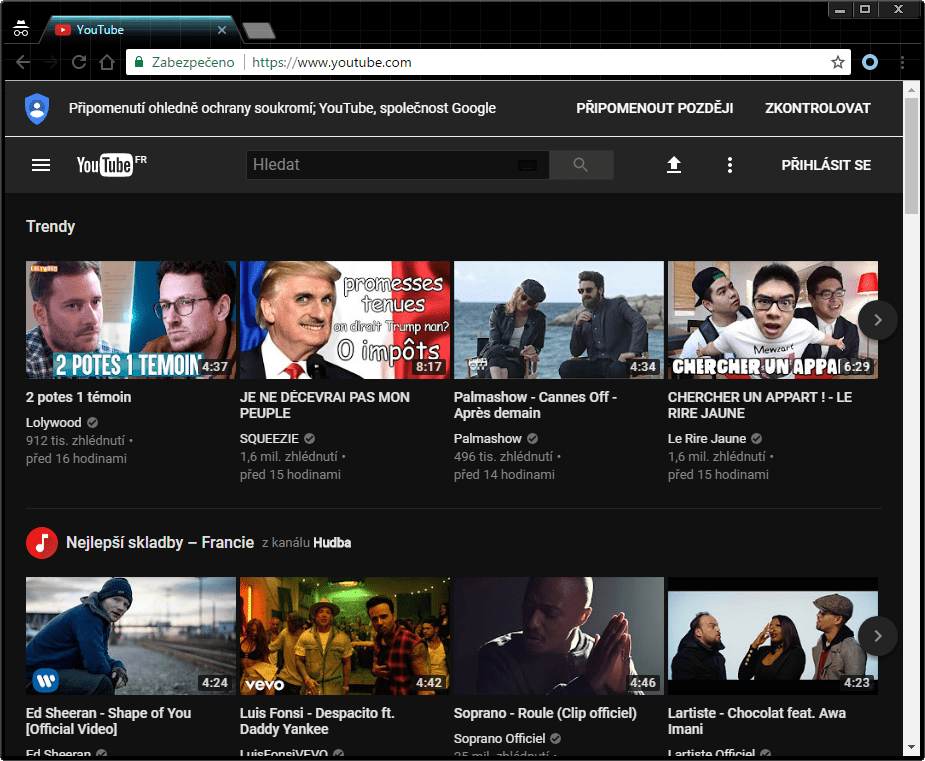This screenshot has width=925, height=761.
Task: Open Chrome's three-dot browser menu
Action: (902, 63)
